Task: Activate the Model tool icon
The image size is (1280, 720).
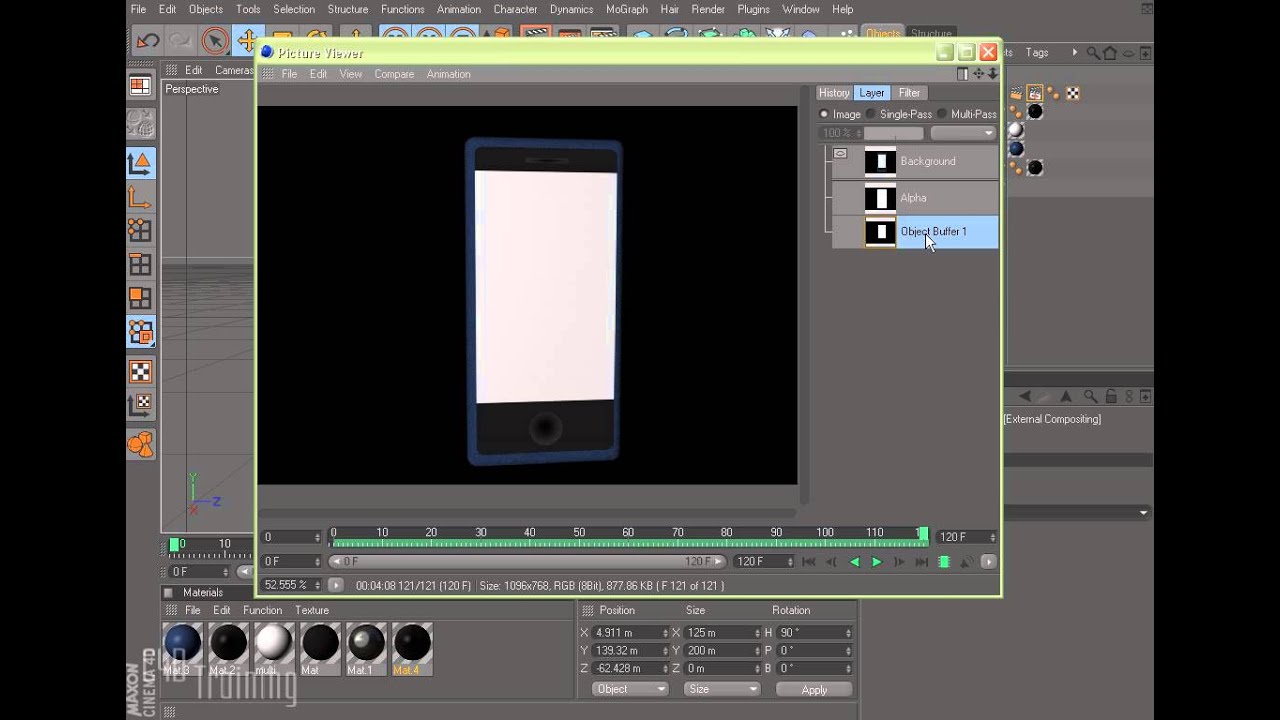Action: [x=141, y=163]
